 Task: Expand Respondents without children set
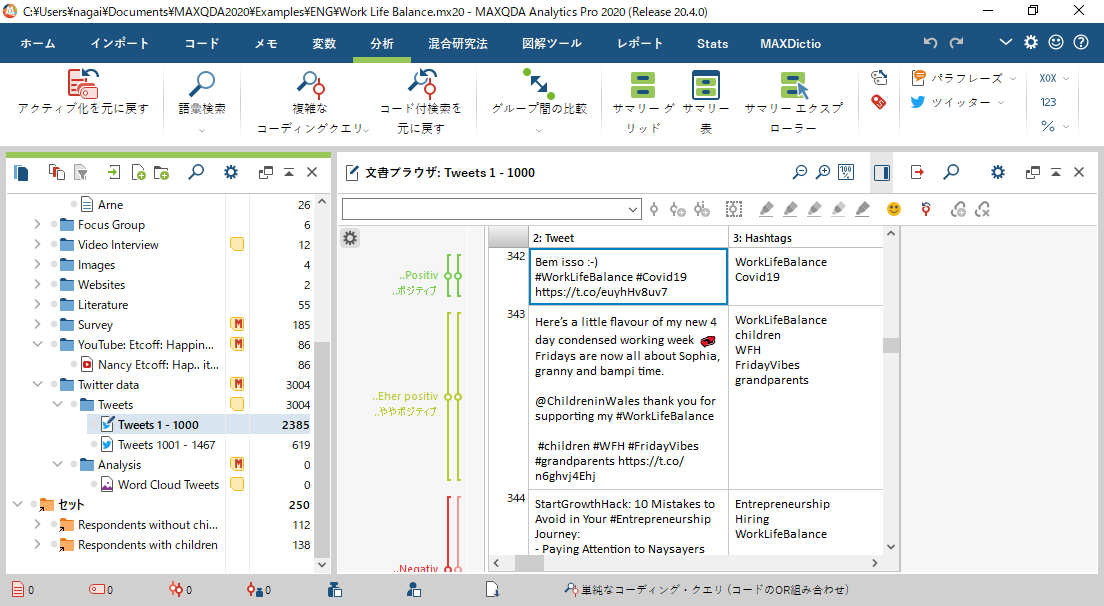pos(37,525)
